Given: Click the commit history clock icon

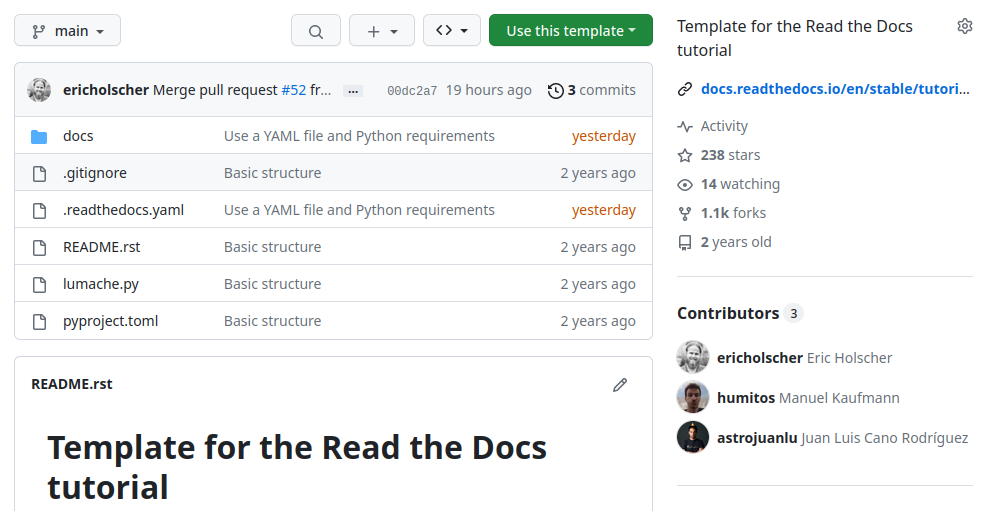Looking at the screenshot, I should pos(556,91).
